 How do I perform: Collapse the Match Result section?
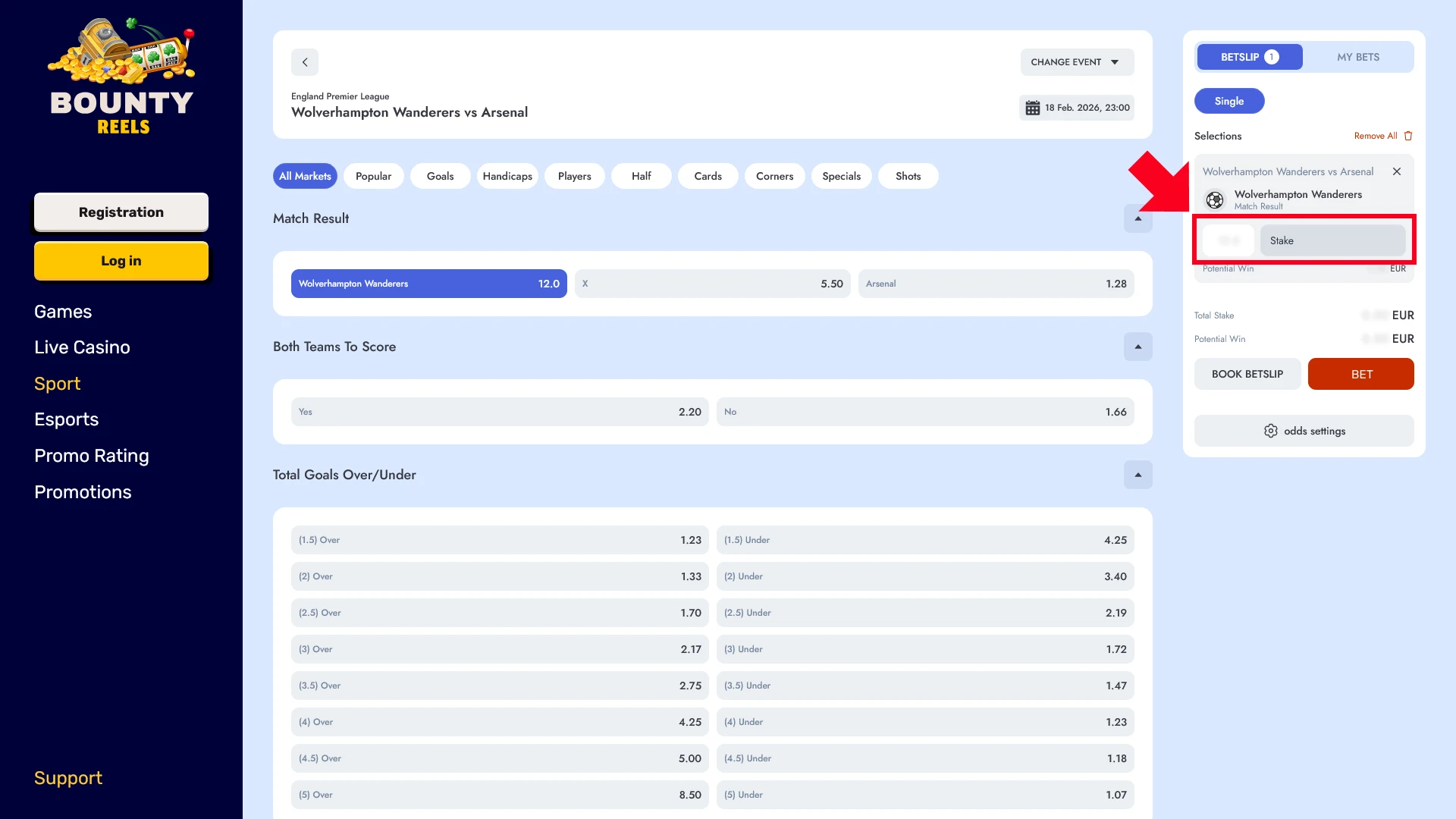pos(1137,218)
